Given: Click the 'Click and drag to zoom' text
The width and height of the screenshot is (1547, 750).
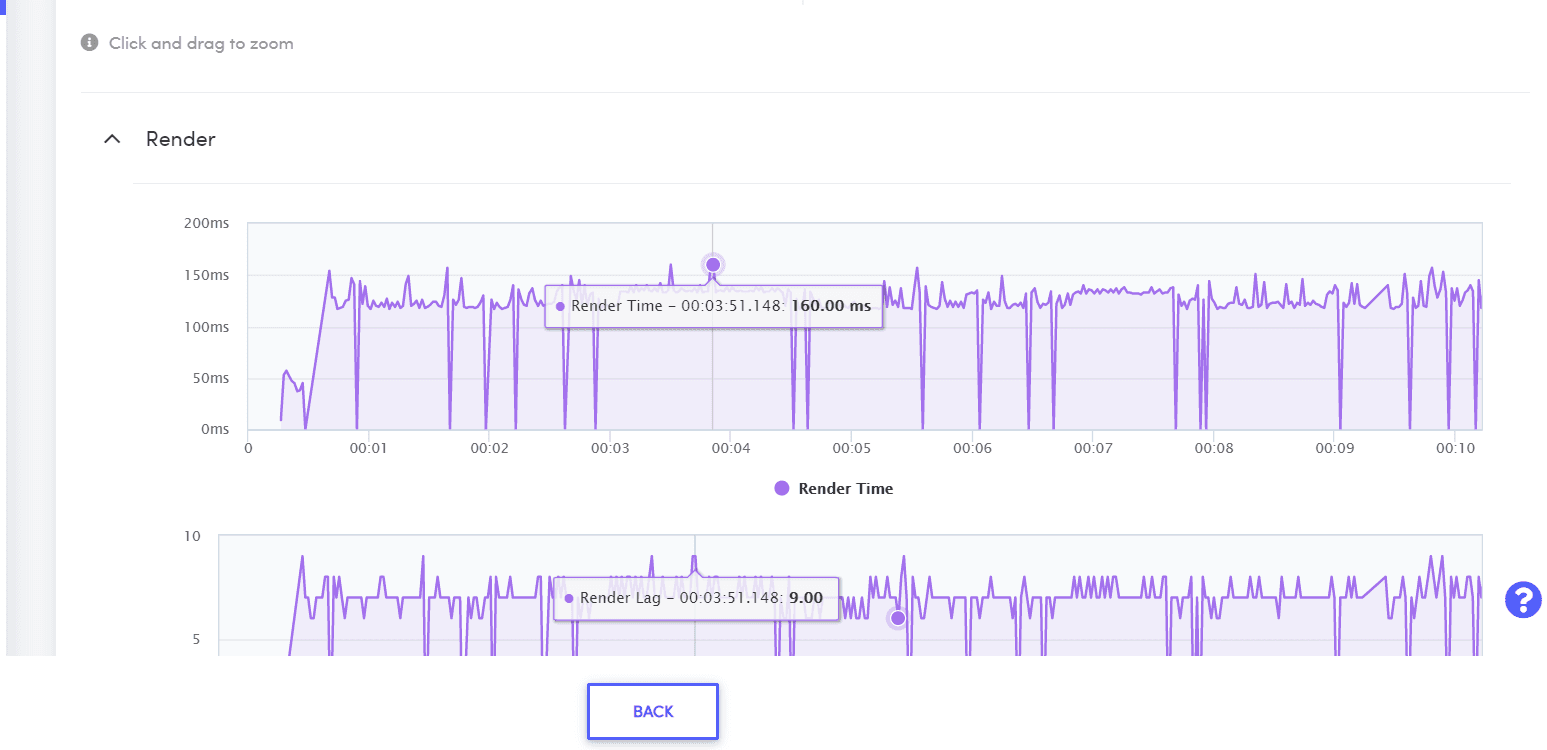Looking at the screenshot, I should coord(201,43).
